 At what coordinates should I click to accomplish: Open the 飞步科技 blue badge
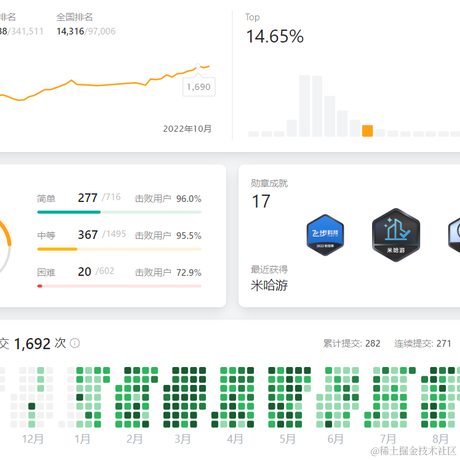tap(325, 235)
